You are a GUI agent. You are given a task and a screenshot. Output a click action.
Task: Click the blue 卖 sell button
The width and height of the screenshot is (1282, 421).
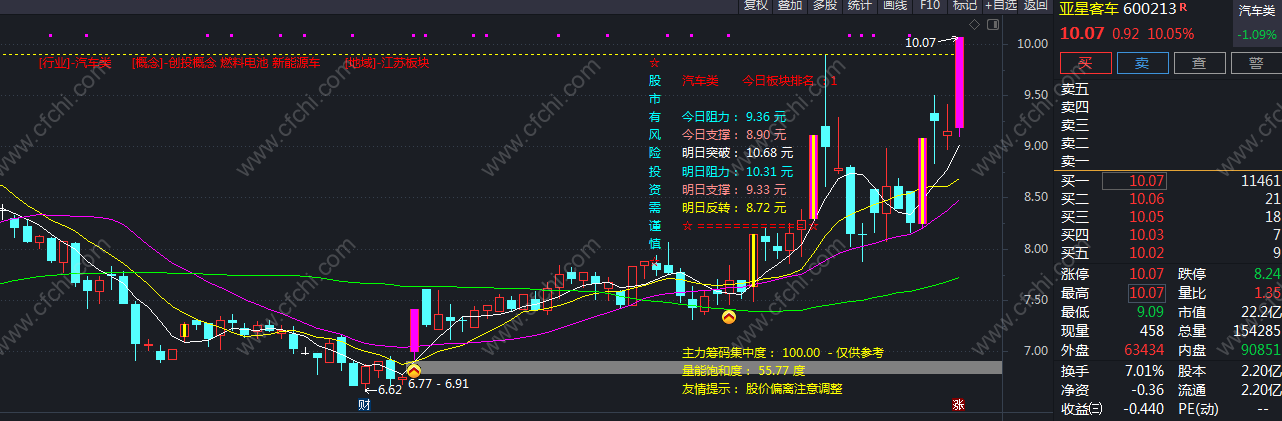1142,63
